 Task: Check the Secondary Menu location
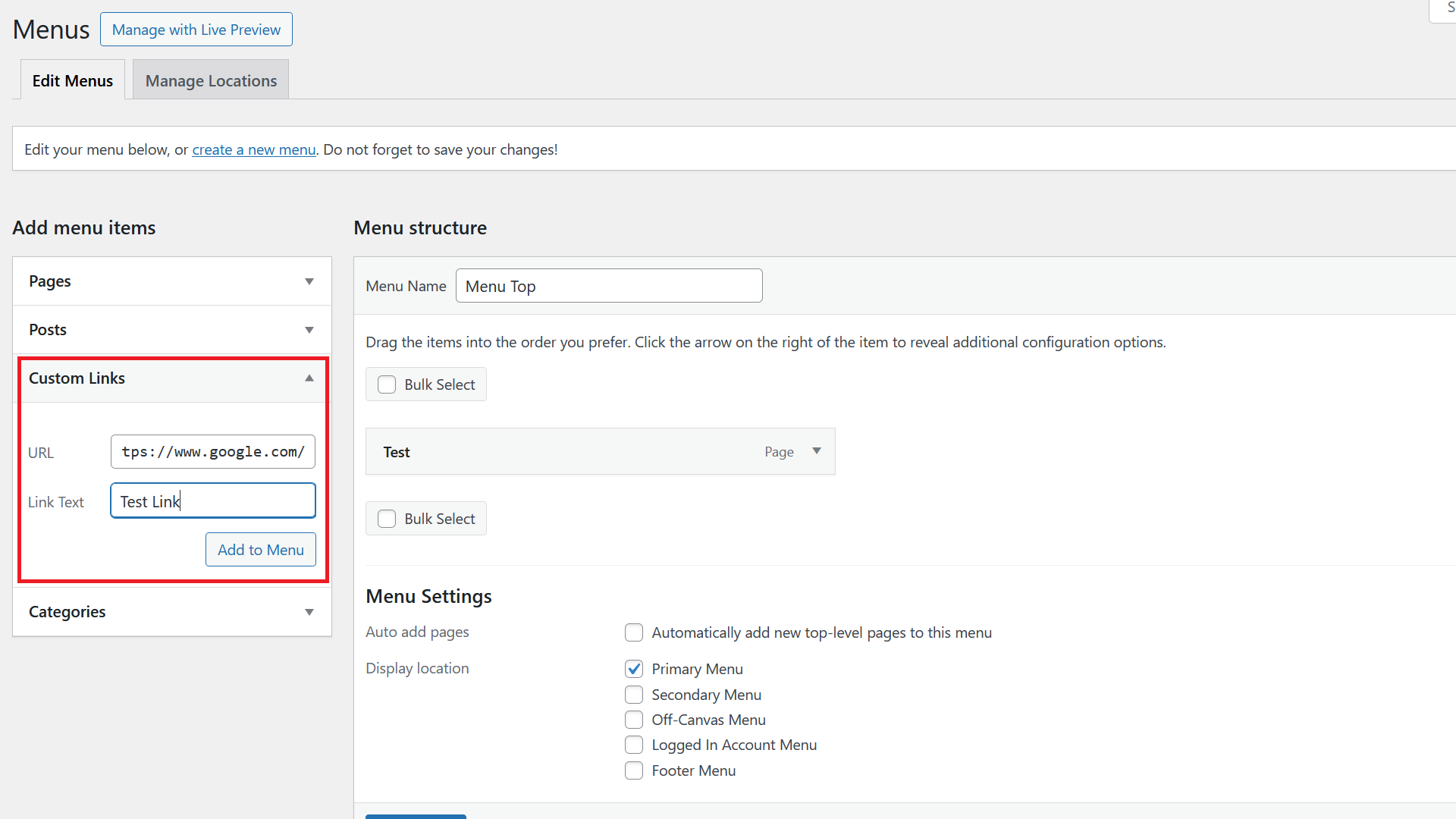(634, 695)
